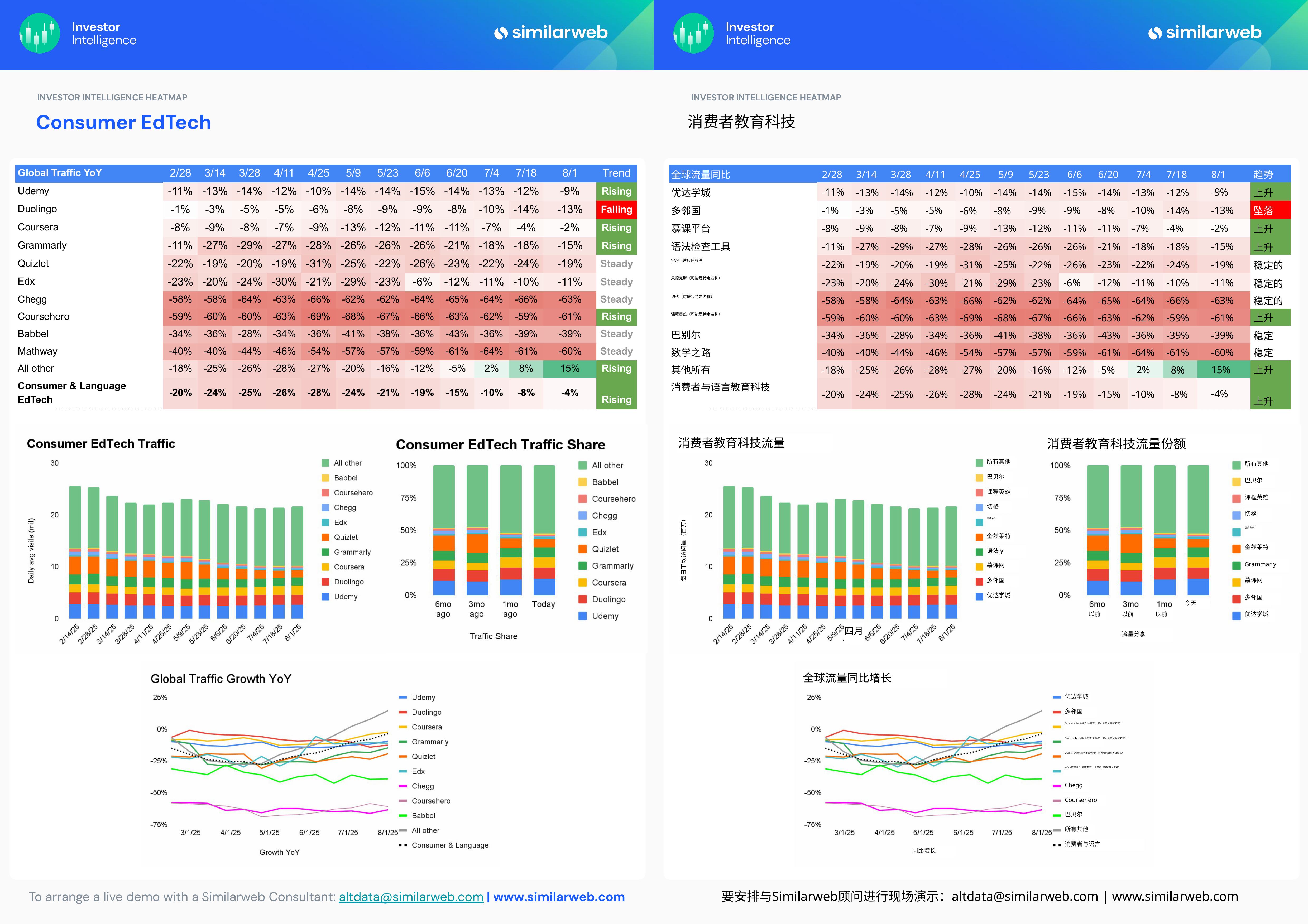
Task: Click the 6mo ago bar in Traffic Share chart
Action: (x=444, y=529)
